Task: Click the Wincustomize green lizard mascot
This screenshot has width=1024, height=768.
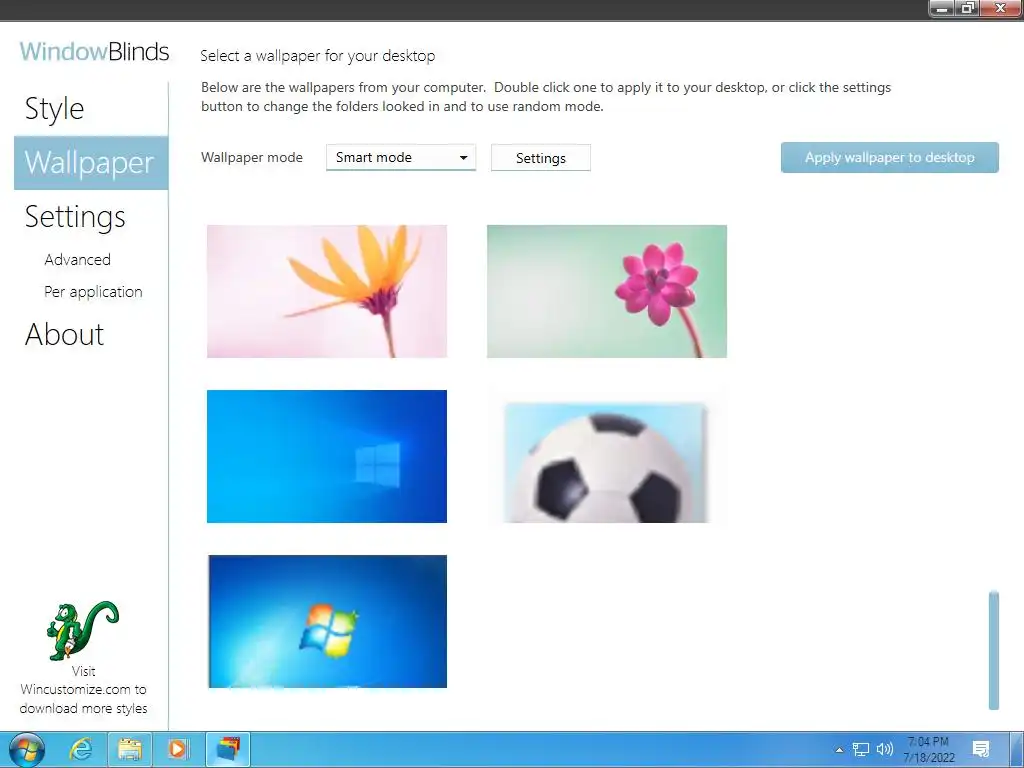Action: [x=83, y=630]
